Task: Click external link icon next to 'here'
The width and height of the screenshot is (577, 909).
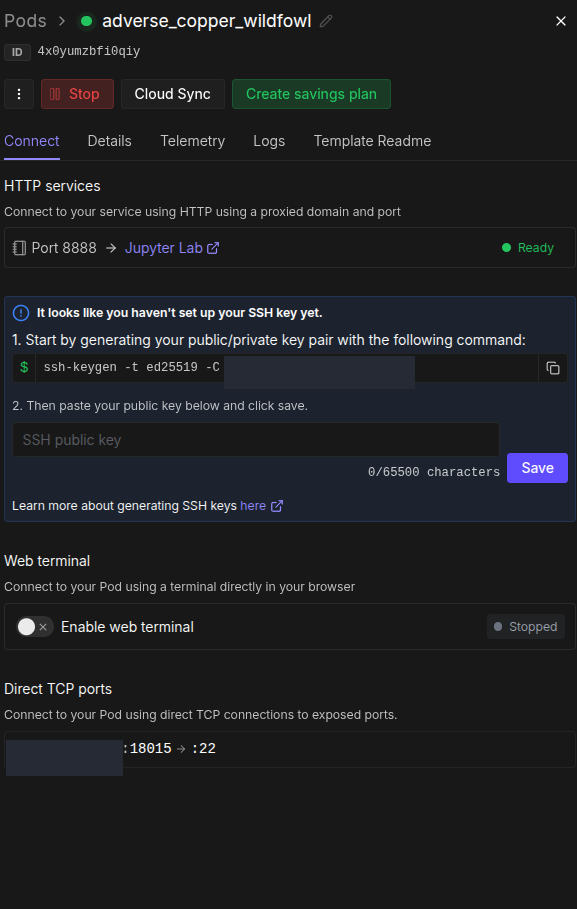Action: [x=277, y=506]
